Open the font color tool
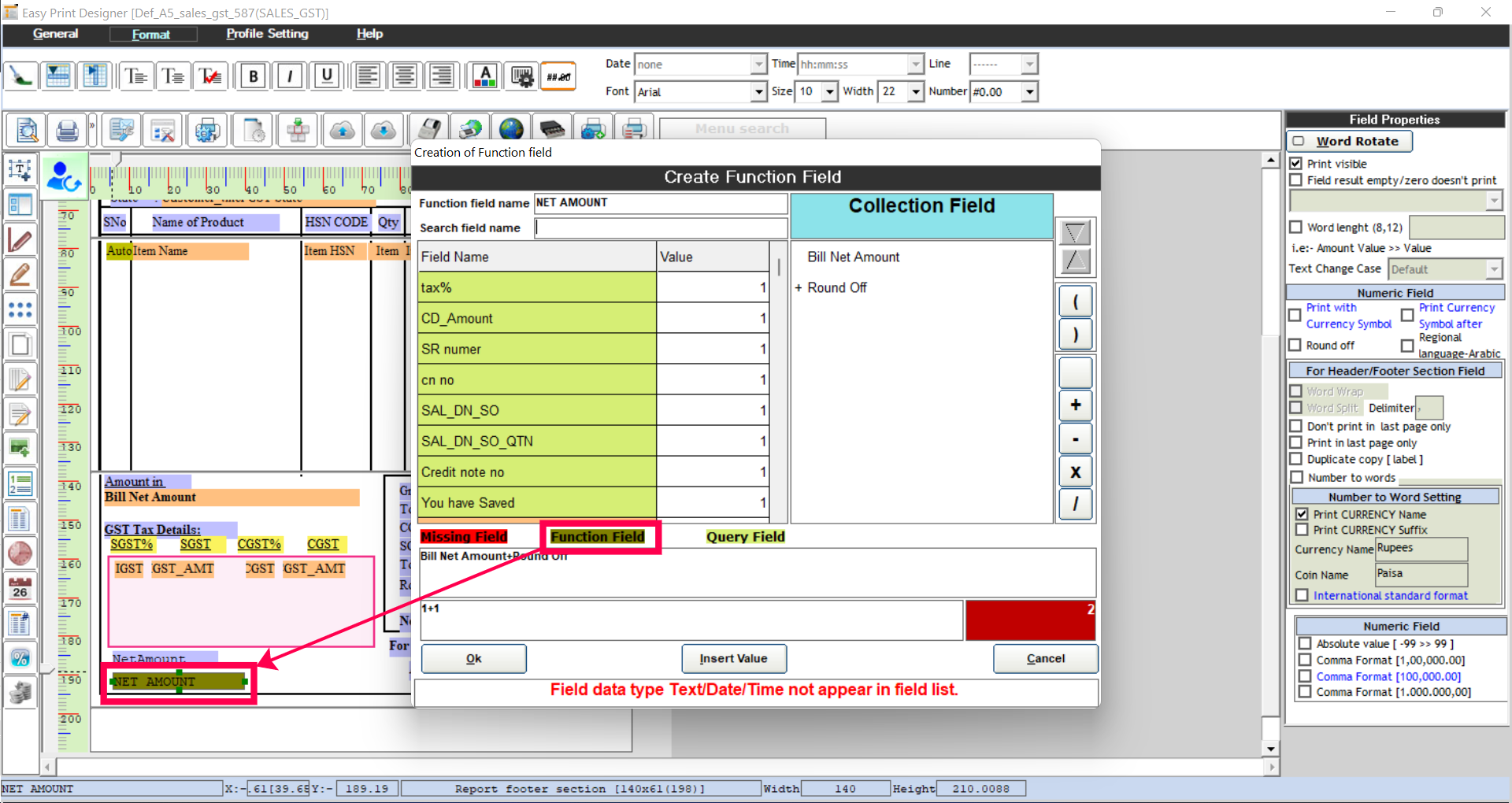This screenshot has width=1512, height=803. pos(484,76)
